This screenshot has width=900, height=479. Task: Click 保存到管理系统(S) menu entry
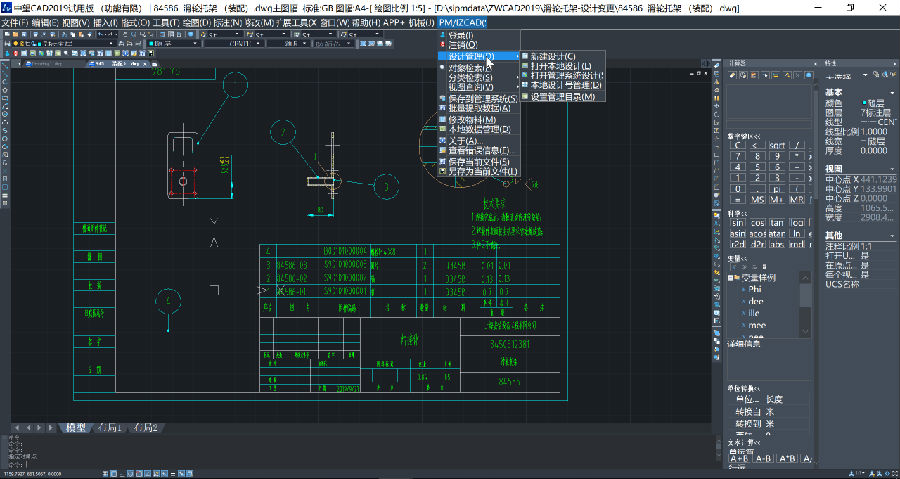482,99
